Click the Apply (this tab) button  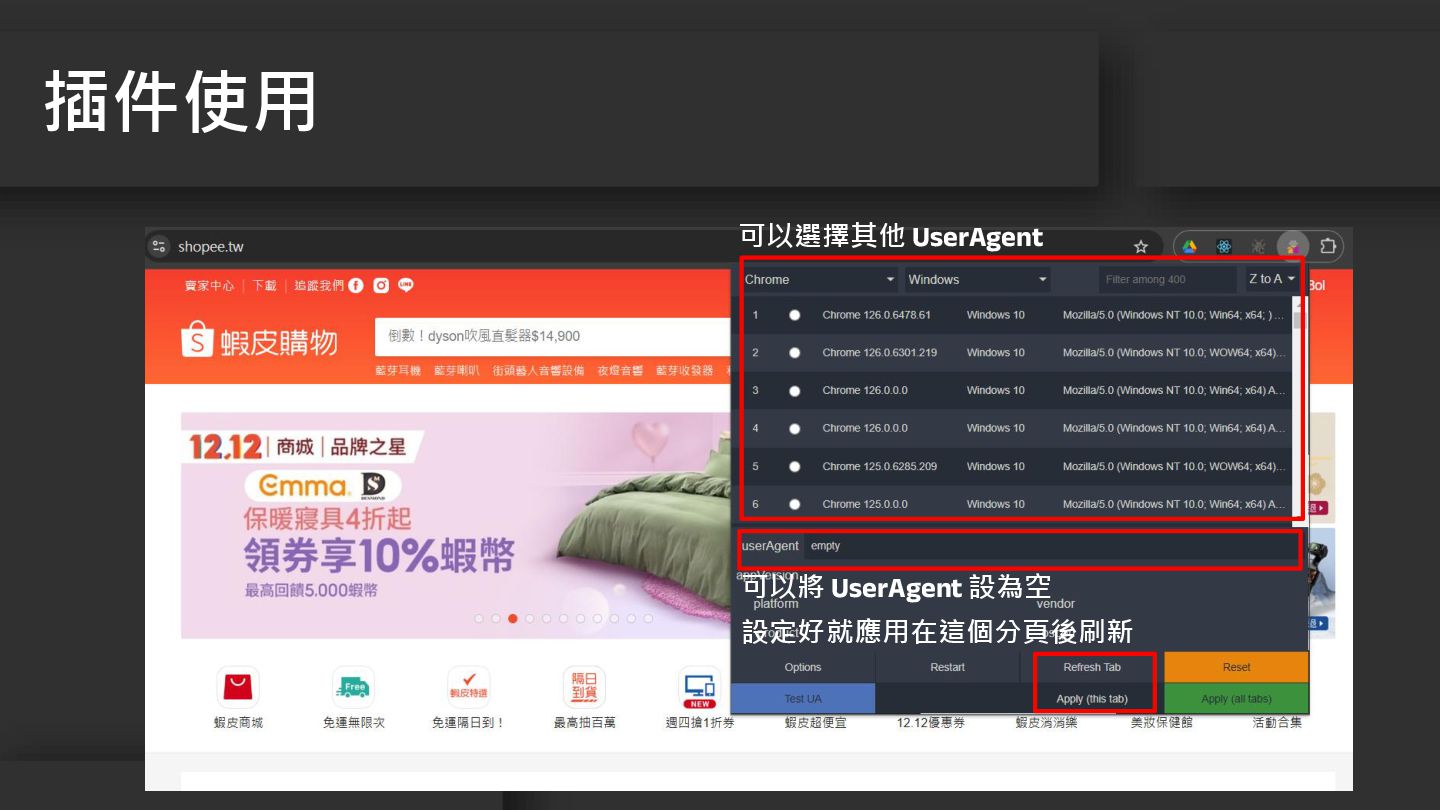point(1092,699)
